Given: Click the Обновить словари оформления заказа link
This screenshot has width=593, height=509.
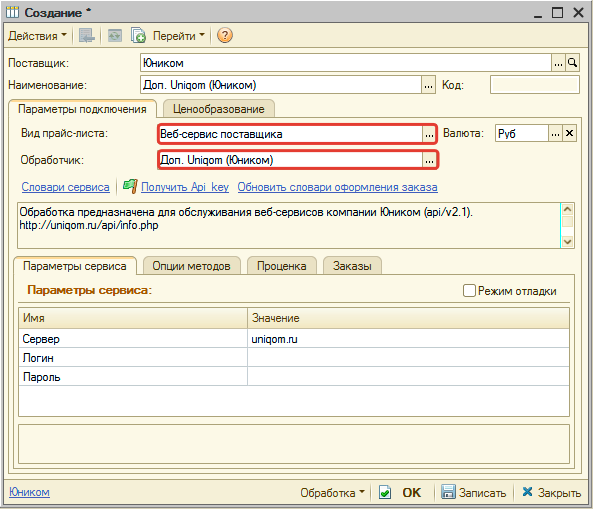Looking at the screenshot, I should tap(337, 187).
